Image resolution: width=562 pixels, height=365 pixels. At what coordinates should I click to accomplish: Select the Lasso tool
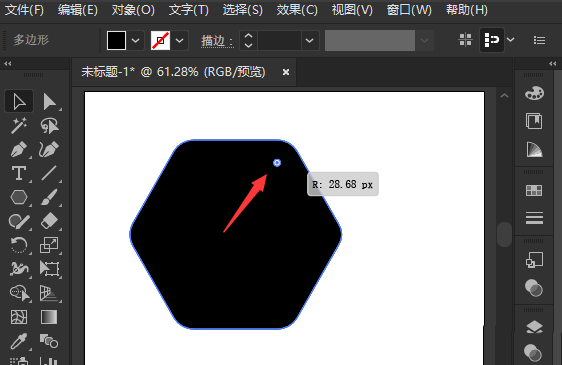tap(49, 125)
